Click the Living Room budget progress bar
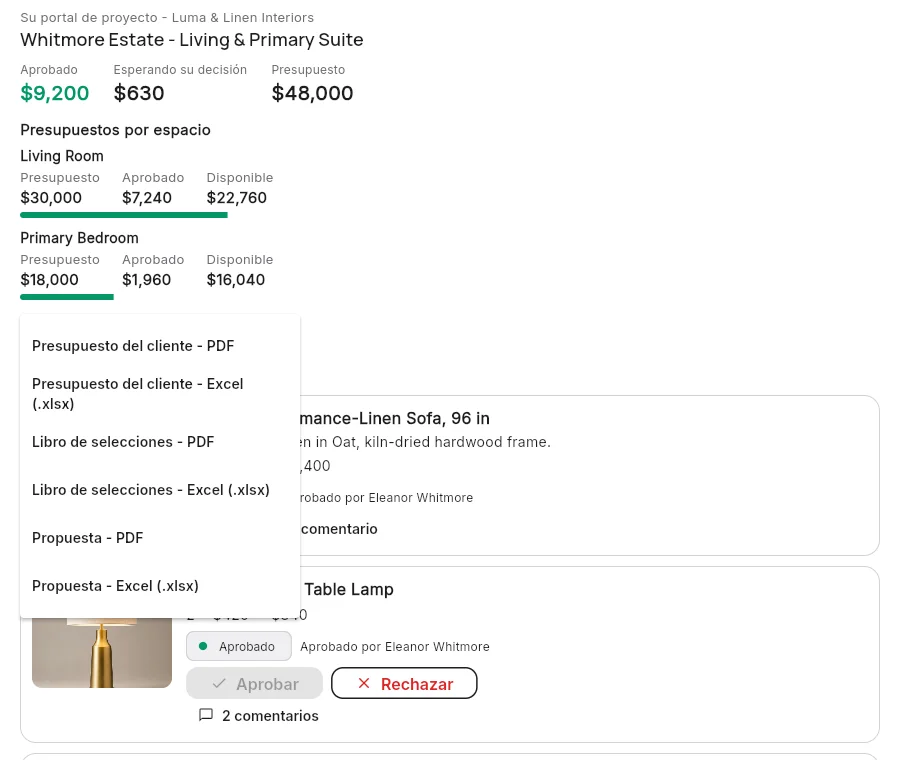 click(x=124, y=215)
